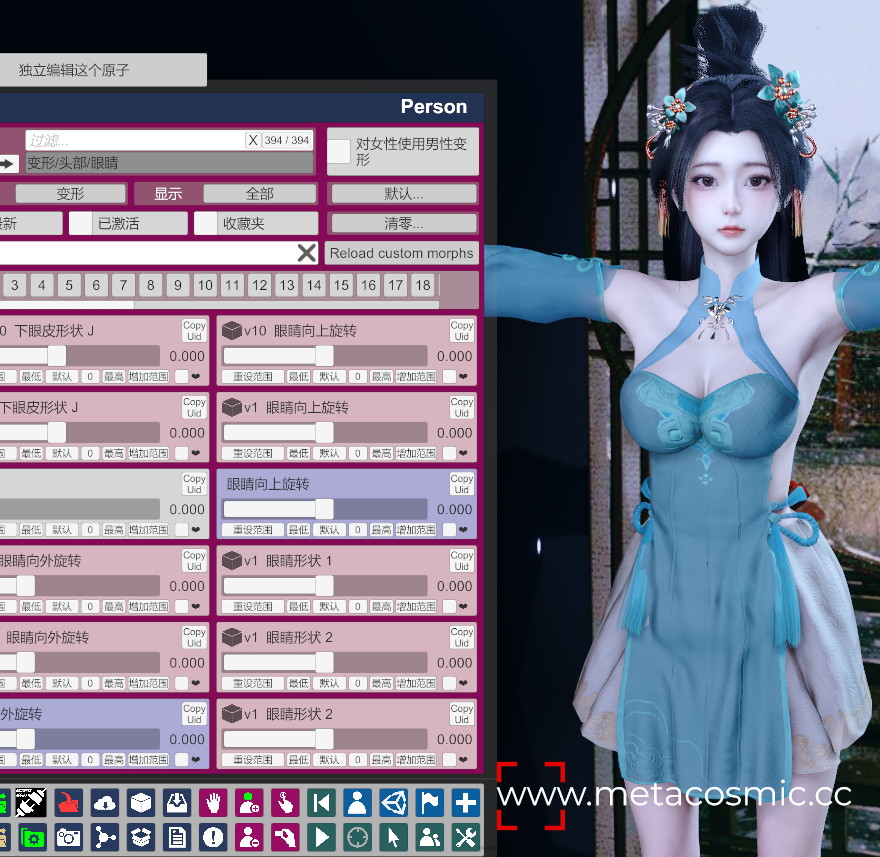880x857 pixels.
Task: Click Reload custom morphs button
Action: [x=402, y=253]
